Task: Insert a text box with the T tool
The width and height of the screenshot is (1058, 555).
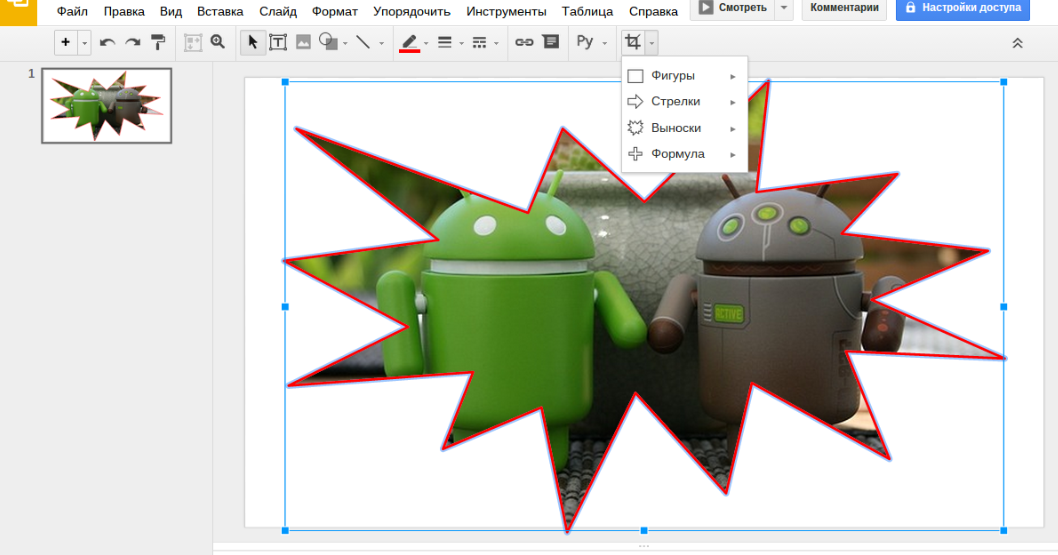Action: (x=277, y=42)
